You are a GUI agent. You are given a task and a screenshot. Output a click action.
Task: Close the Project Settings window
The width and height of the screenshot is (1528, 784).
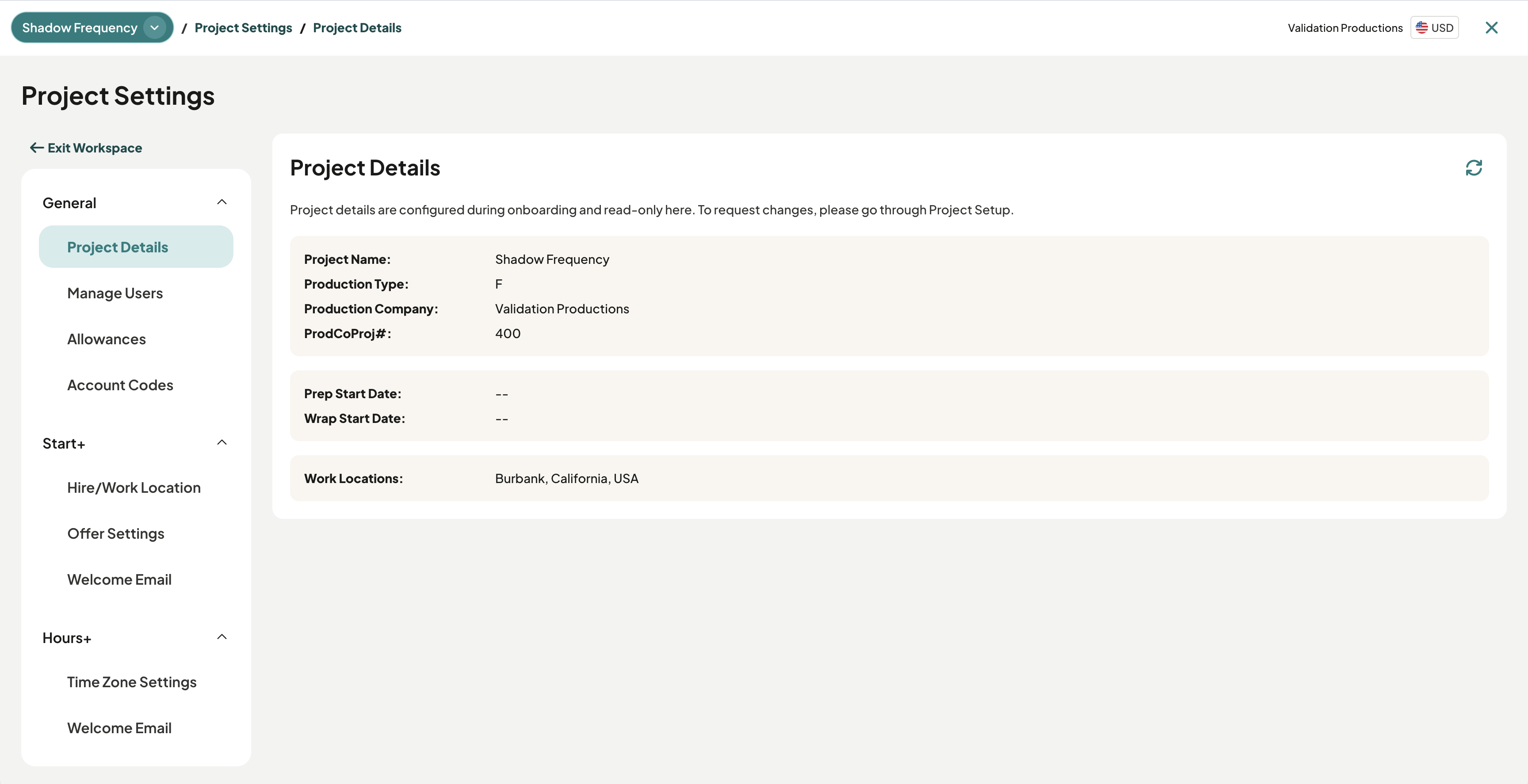coord(1491,28)
